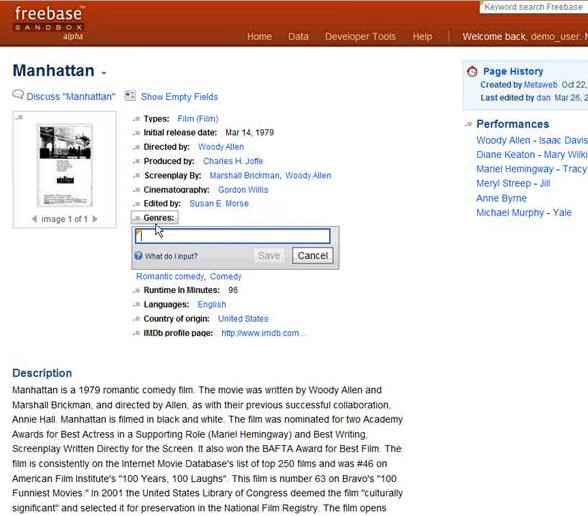Click the Show Empty Fields list icon
The image size is (588, 516).
pos(130,96)
